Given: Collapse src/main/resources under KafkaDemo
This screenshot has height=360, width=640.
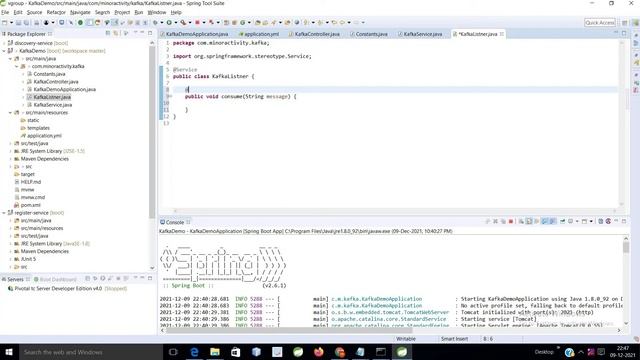Looking at the screenshot, I should pos(11,112).
